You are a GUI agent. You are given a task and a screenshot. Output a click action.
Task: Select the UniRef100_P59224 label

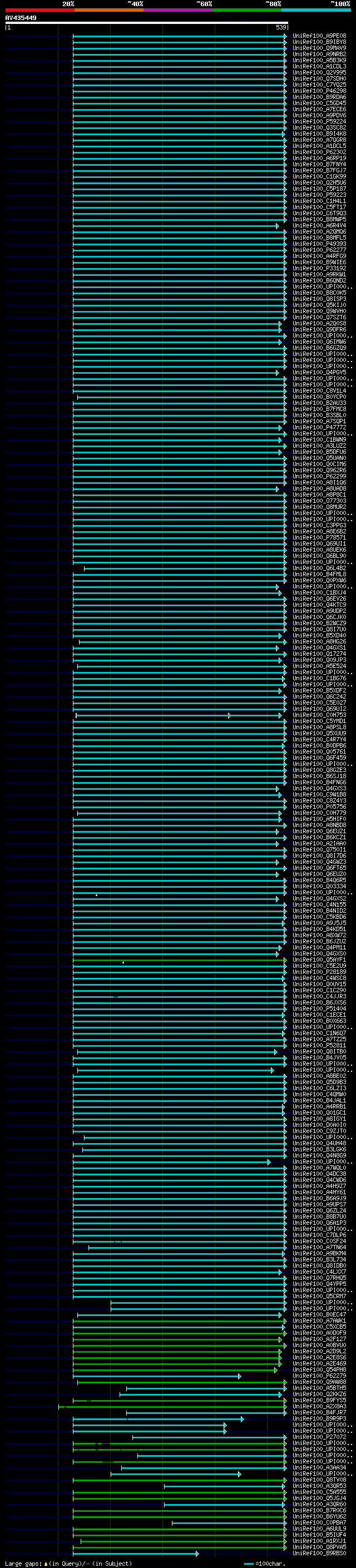[319, 121]
